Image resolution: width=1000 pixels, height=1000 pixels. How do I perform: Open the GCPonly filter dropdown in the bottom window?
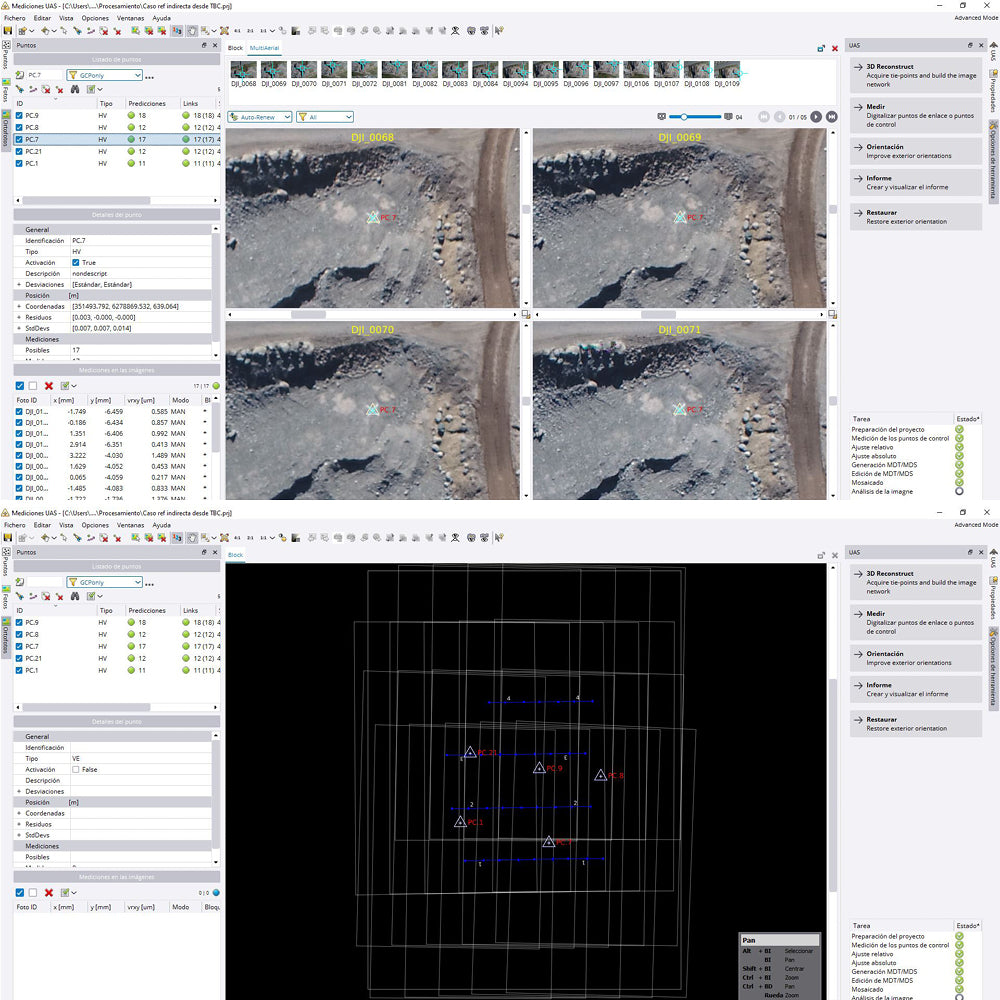[105, 582]
